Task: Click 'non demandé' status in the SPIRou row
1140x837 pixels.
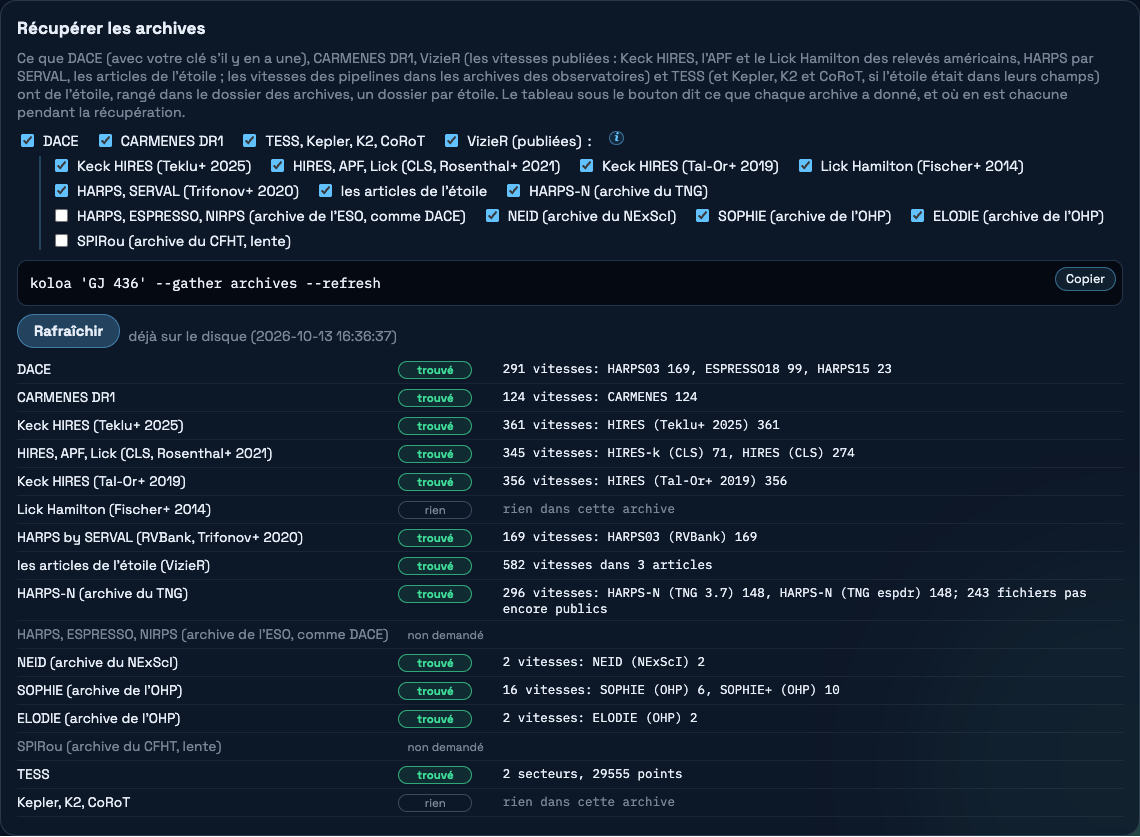Action: 445,748
